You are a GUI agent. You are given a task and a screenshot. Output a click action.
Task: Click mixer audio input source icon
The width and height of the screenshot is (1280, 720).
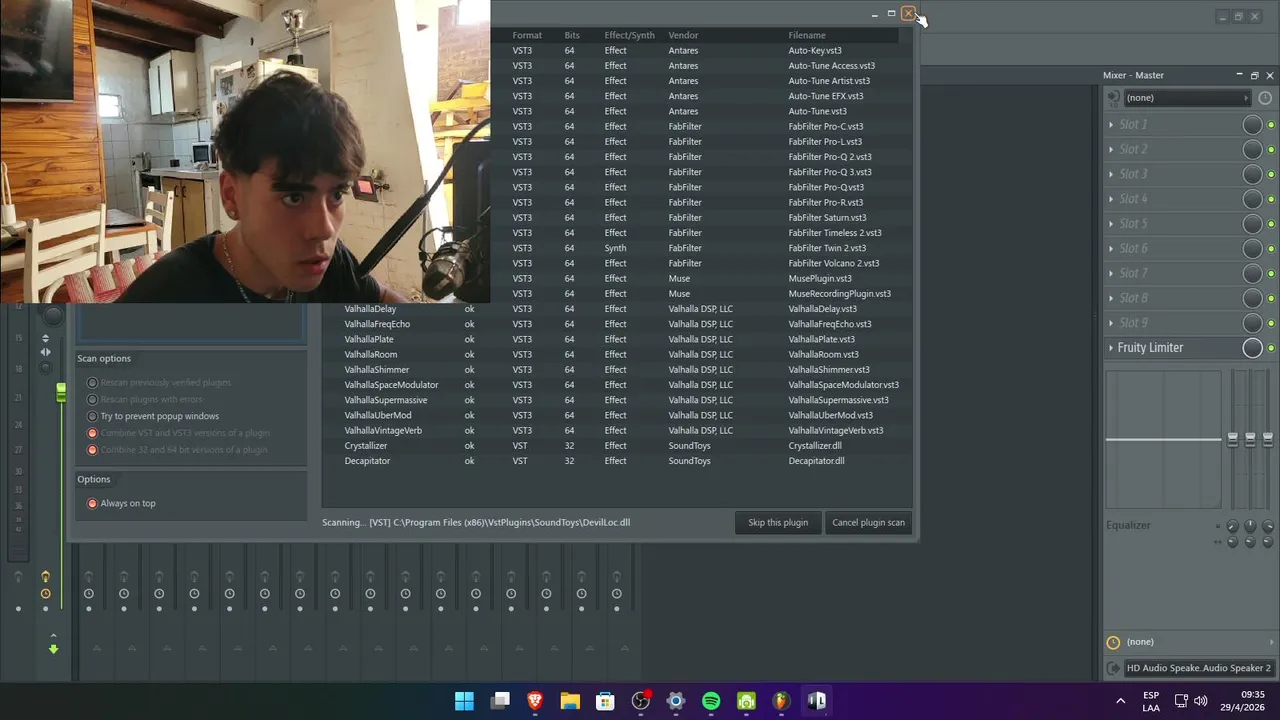[x=1113, y=97]
